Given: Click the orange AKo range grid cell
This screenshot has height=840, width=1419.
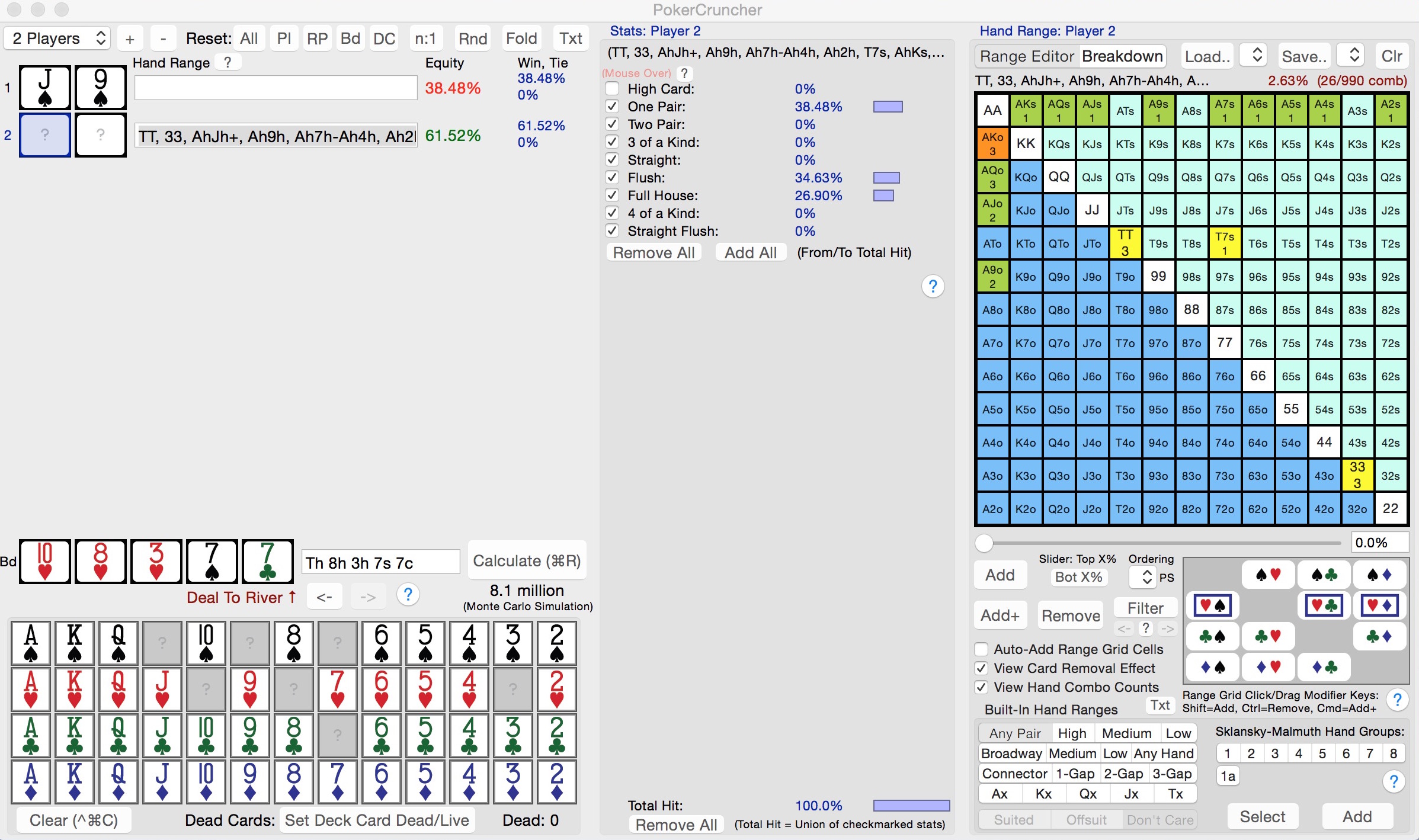Looking at the screenshot, I should pos(992,144).
